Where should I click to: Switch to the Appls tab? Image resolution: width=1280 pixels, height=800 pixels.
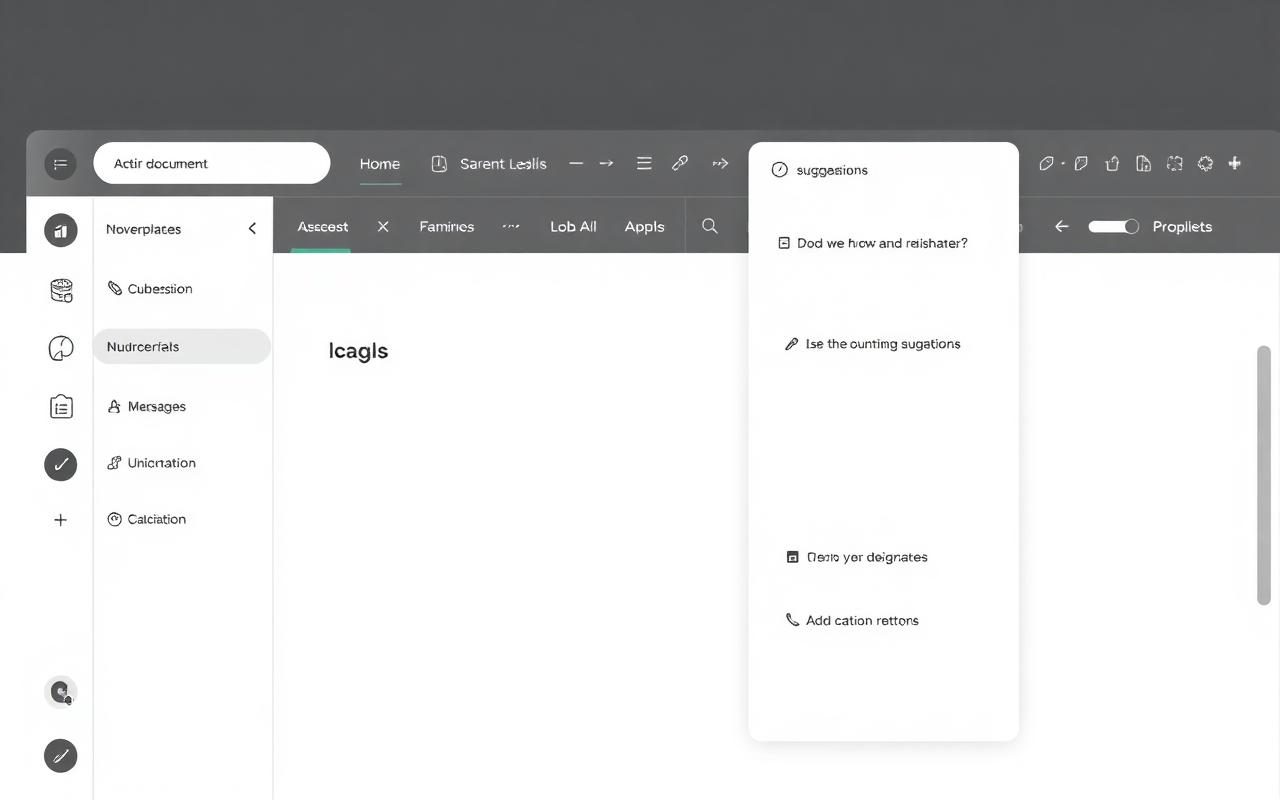coord(644,226)
